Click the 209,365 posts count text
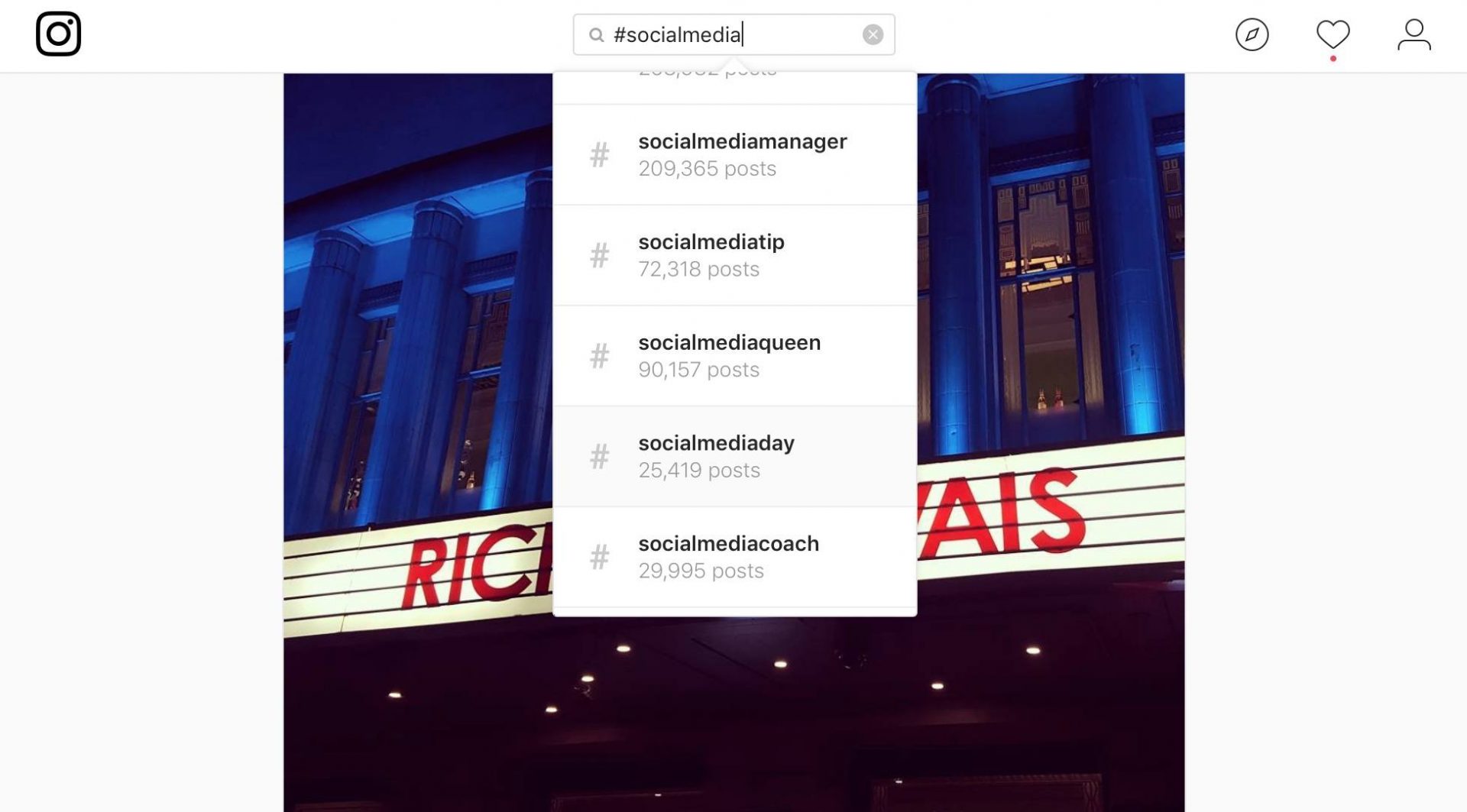The image size is (1467, 812). pyautogui.click(x=707, y=169)
